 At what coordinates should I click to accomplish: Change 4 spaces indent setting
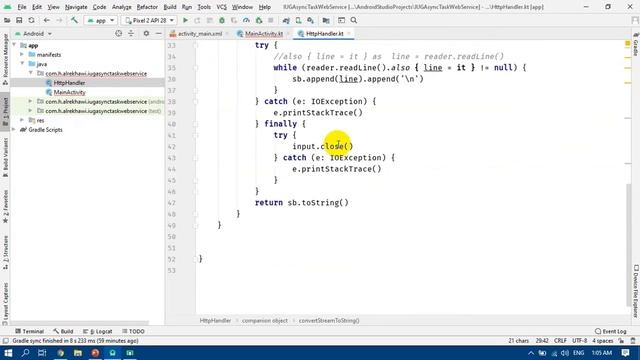(602, 340)
